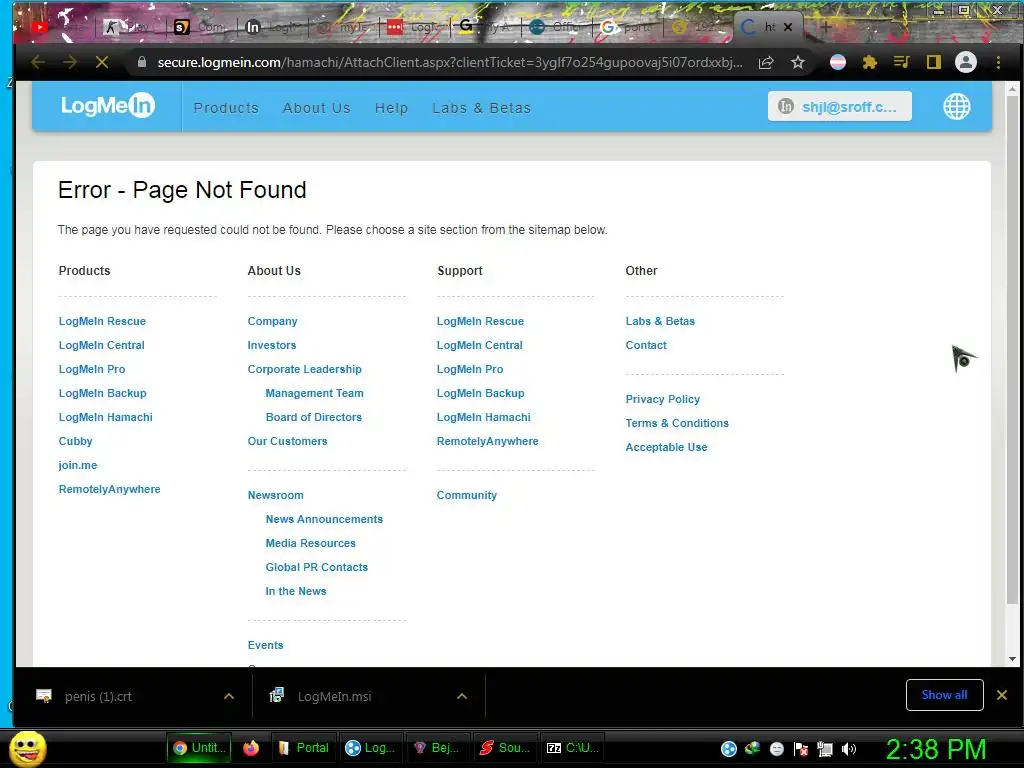1024x768 pixels.
Task: Open the smiley face start button
Action: 27,749
